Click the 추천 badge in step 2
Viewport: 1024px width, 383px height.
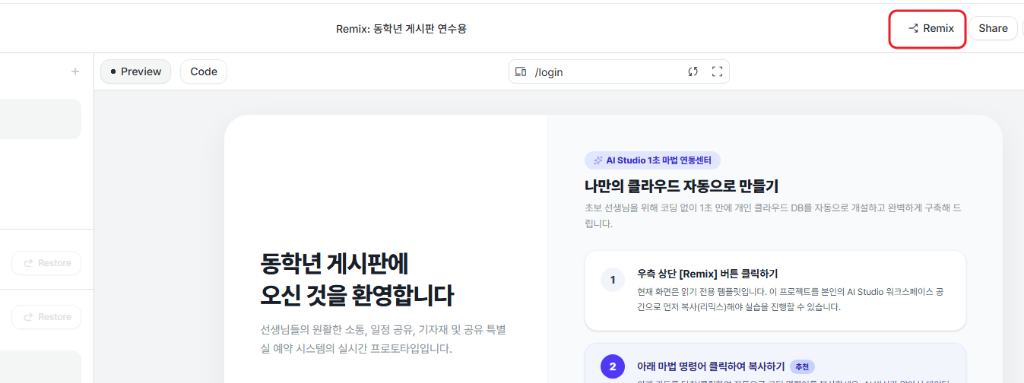[802, 367]
